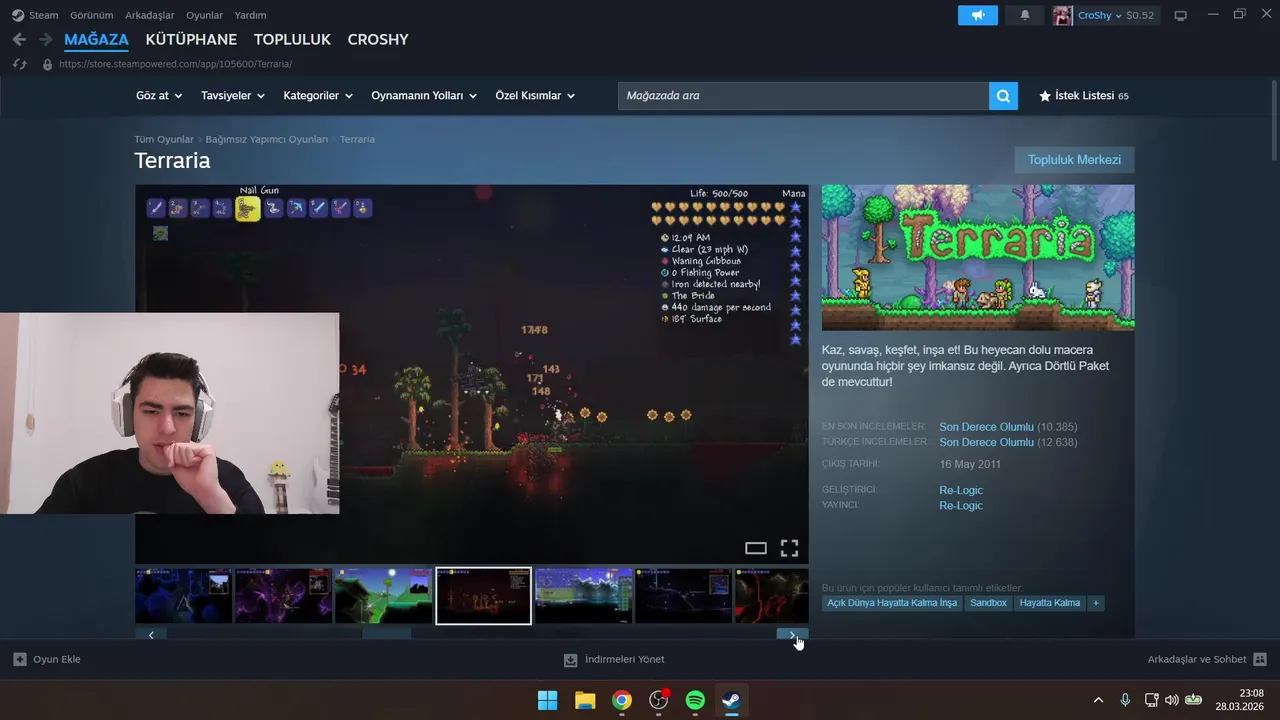The image size is (1280, 720).
Task: Select the purple cave screenshot thumbnail
Action: tap(284, 596)
